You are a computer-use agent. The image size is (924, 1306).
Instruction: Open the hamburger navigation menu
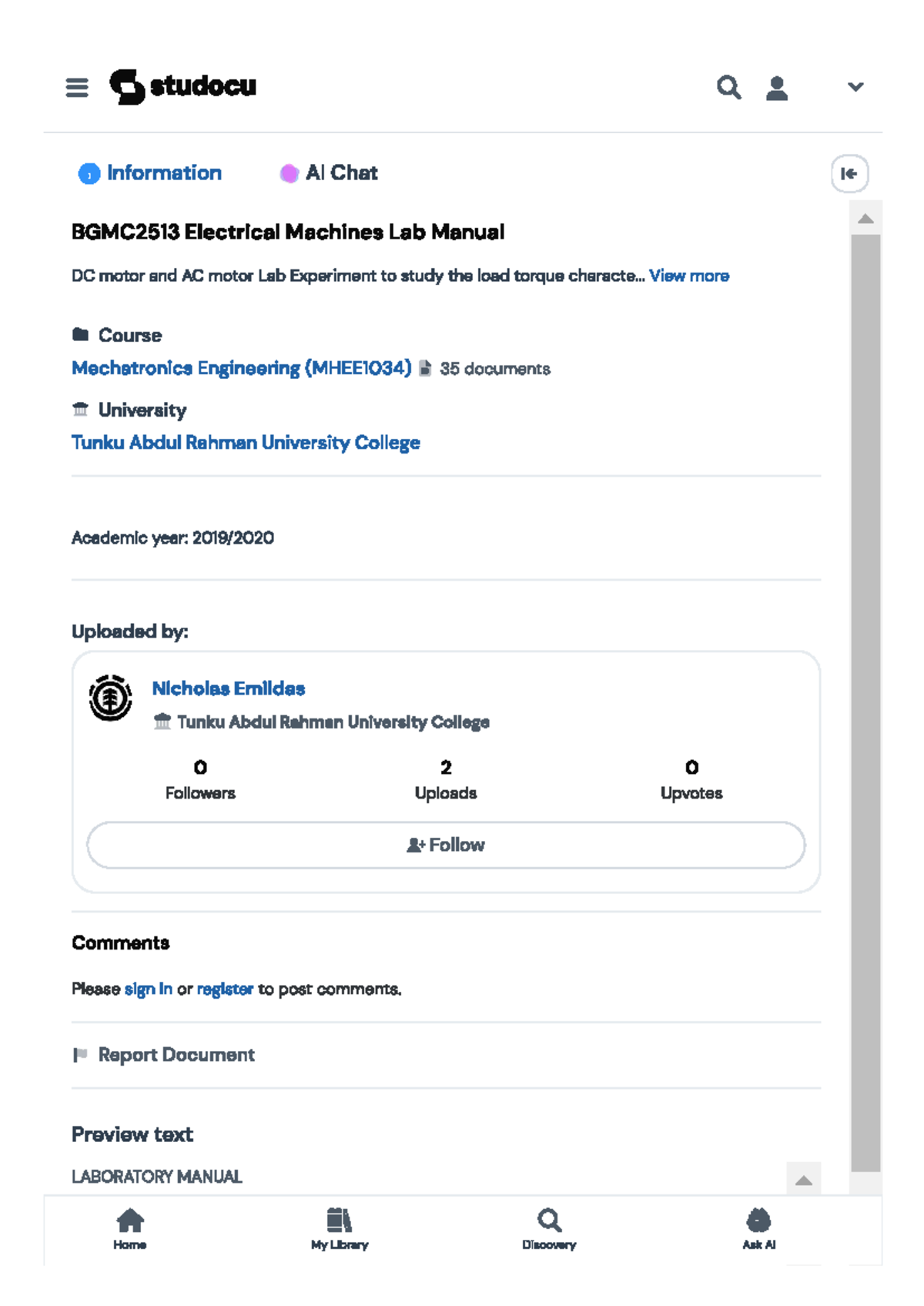tap(77, 88)
